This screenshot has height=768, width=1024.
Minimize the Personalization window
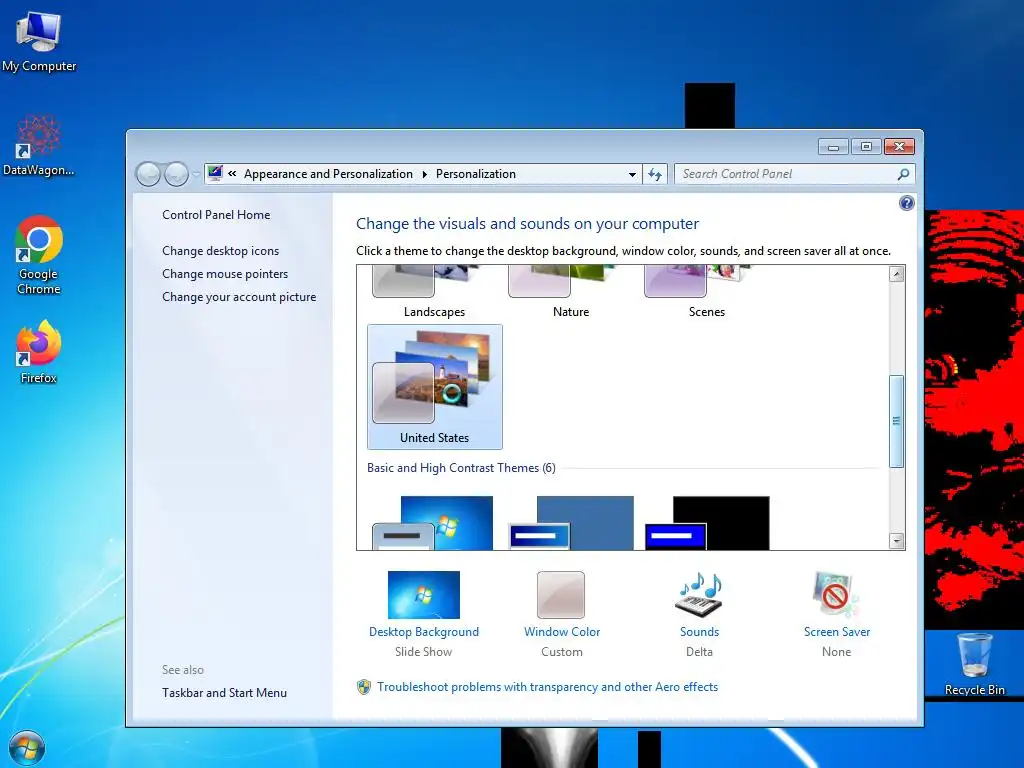coord(833,147)
